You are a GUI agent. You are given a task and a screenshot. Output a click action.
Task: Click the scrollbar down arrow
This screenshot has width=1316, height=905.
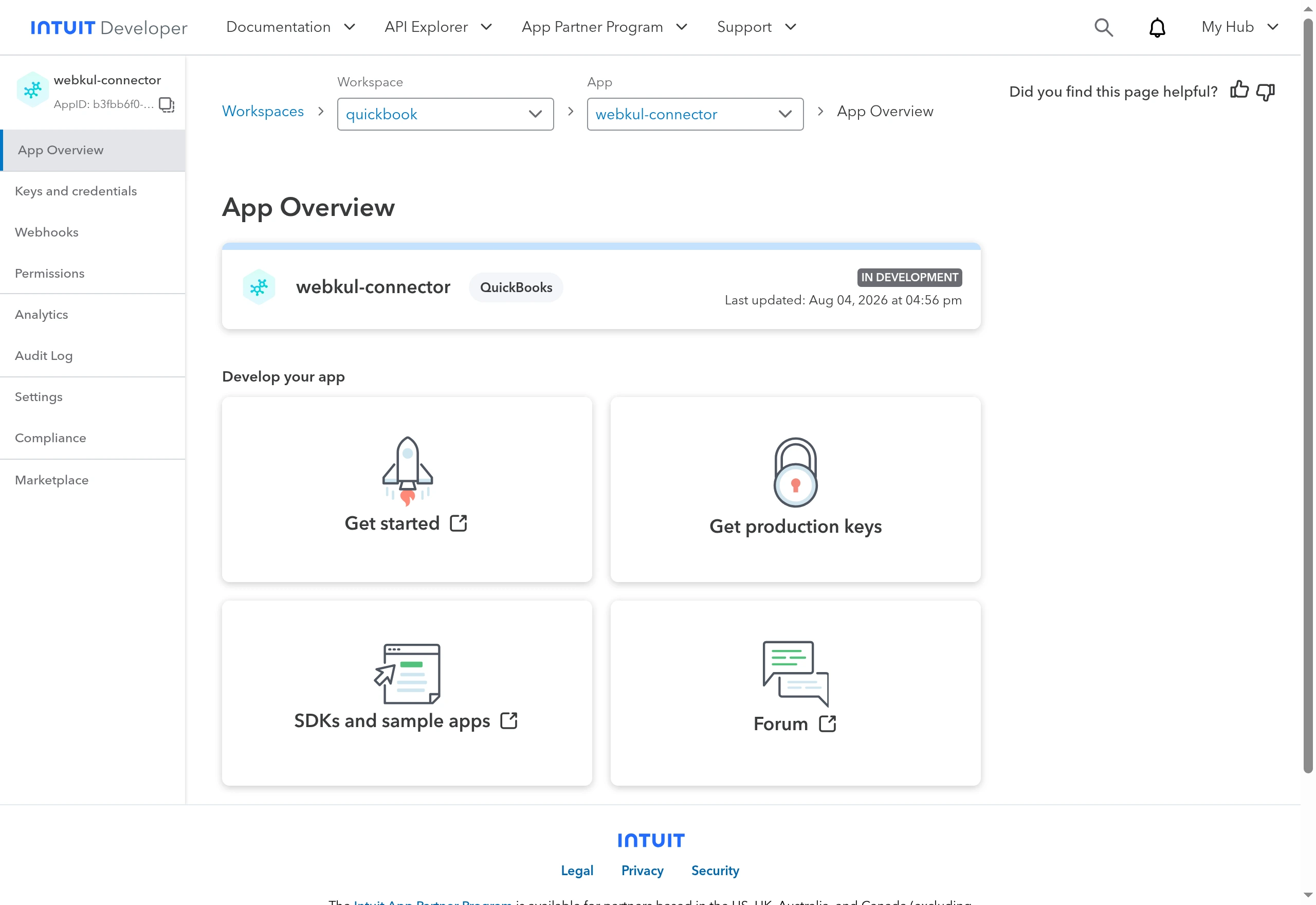tap(1308, 896)
